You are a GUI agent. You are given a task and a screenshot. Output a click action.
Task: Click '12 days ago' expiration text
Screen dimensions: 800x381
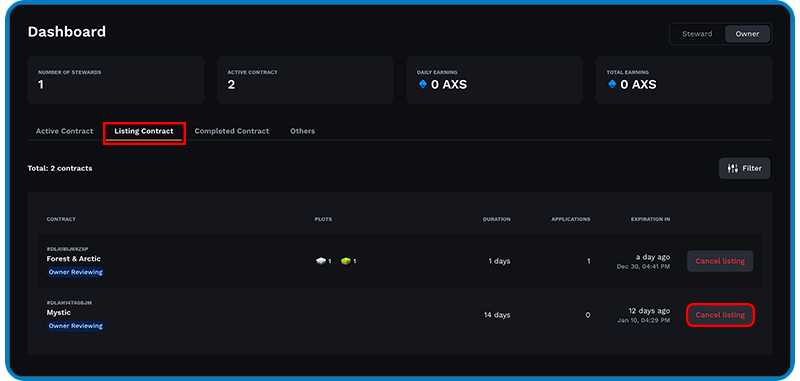(x=649, y=311)
